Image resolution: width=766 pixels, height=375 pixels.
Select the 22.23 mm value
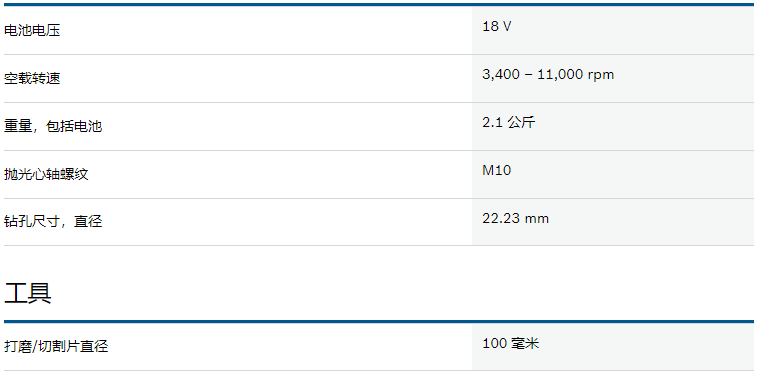pos(515,218)
